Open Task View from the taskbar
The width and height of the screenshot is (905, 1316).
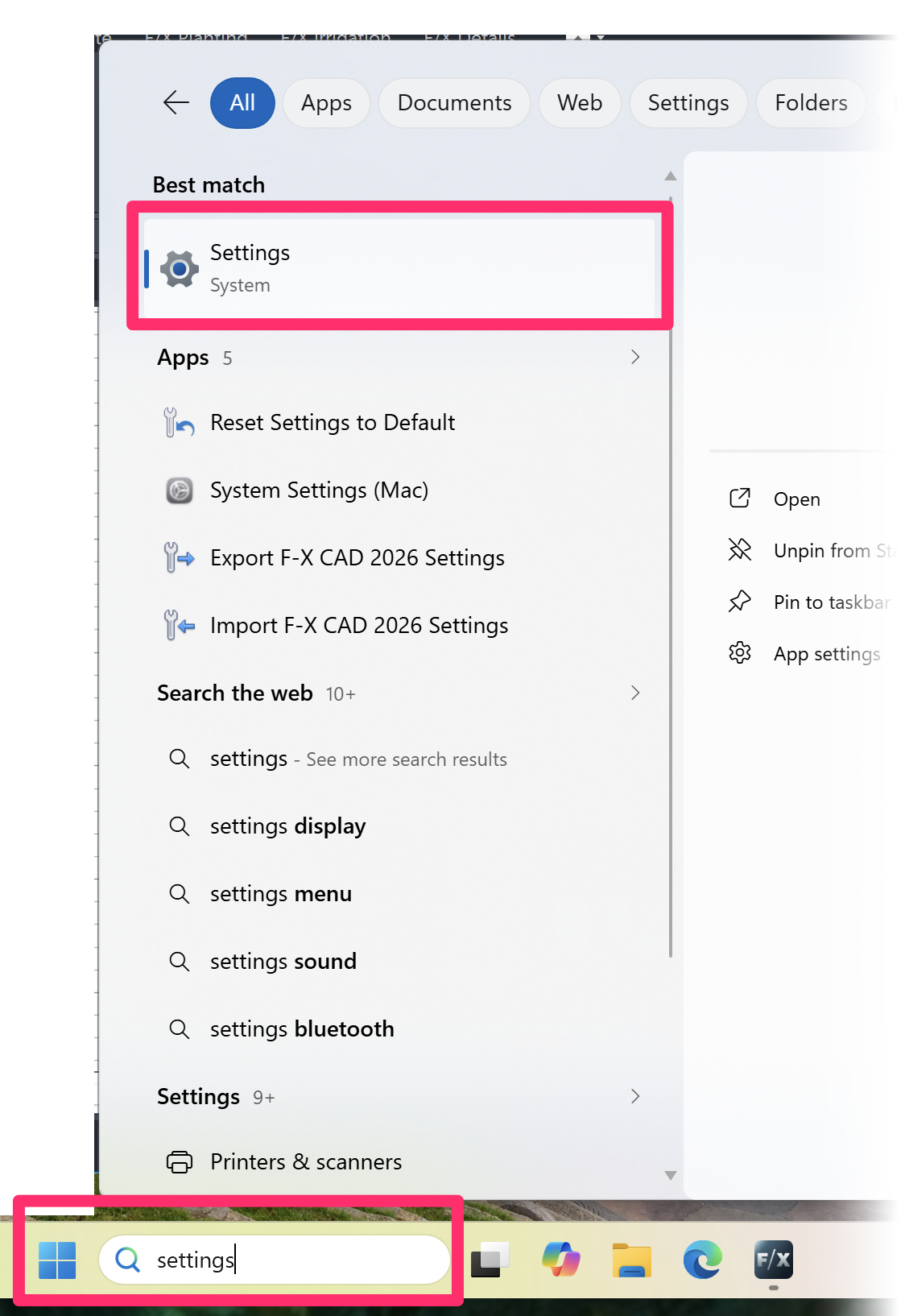tap(490, 1260)
